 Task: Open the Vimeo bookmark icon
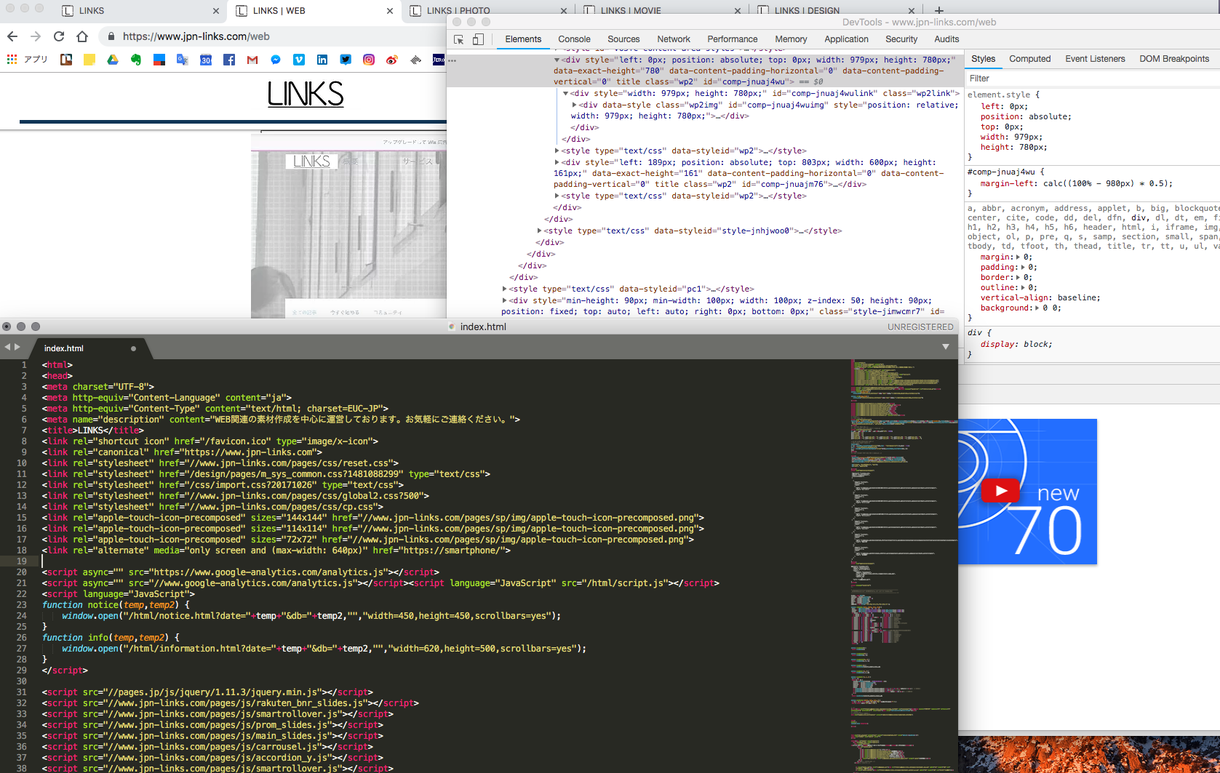tap(299, 60)
